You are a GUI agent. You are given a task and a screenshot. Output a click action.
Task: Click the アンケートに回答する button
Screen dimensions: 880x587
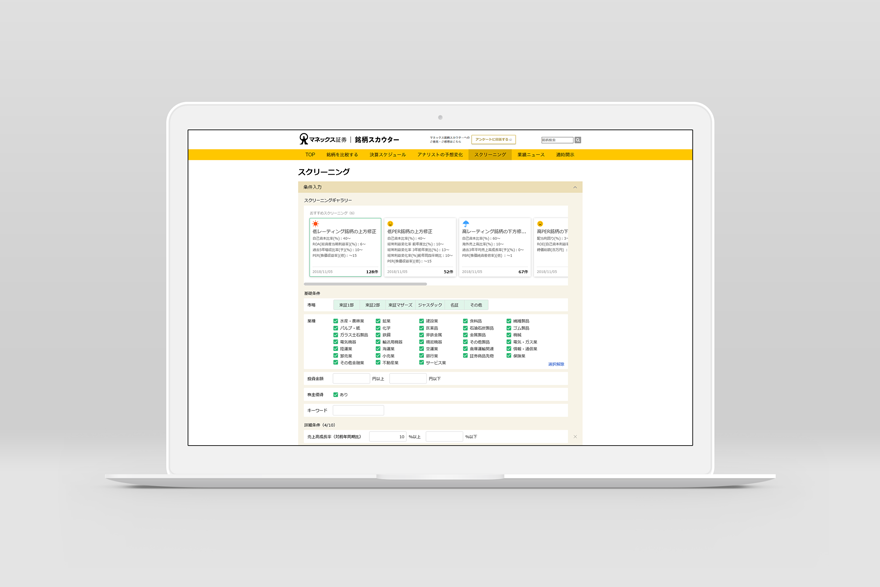pos(493,140)
